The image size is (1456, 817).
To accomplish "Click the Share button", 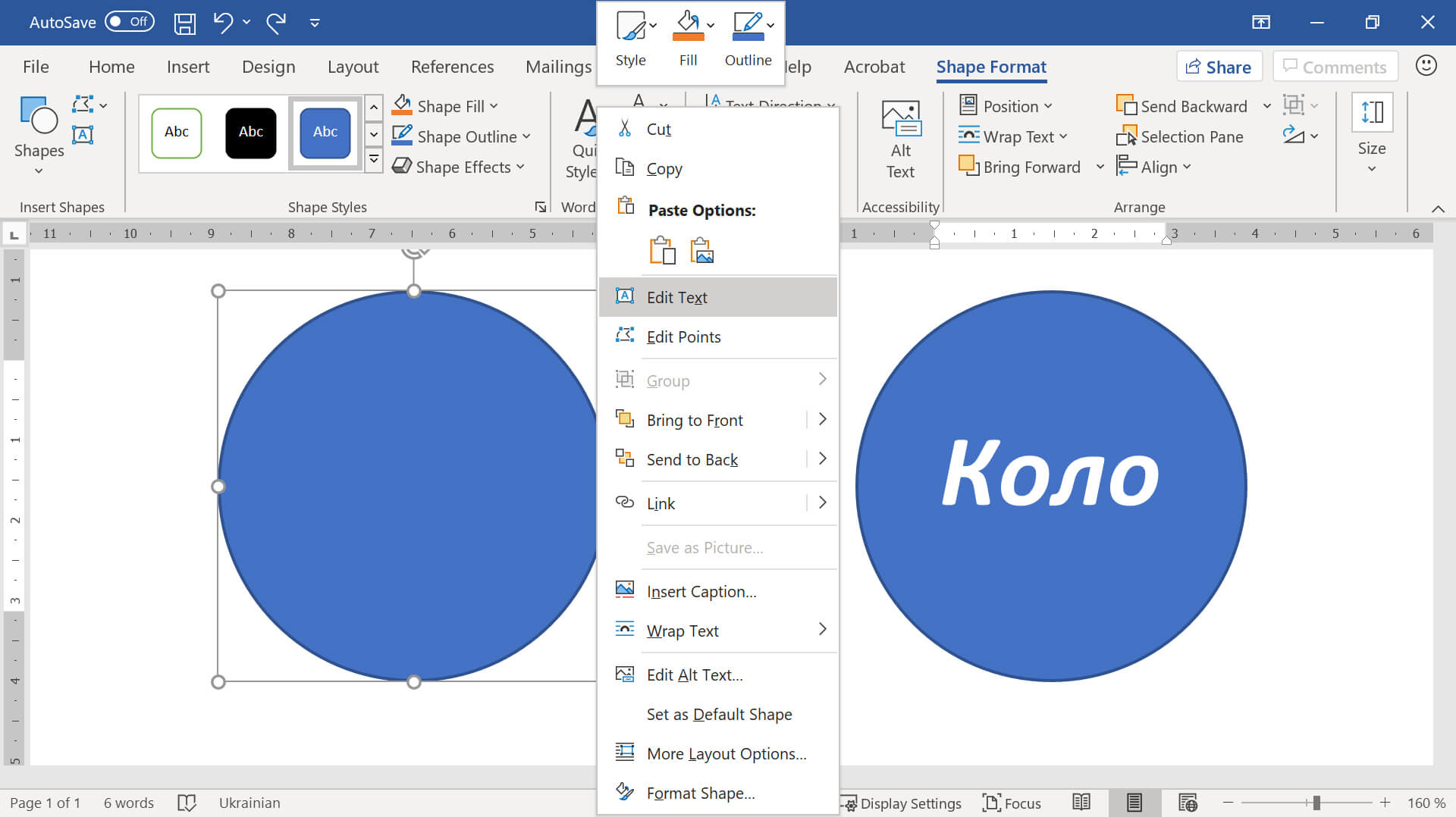I will [x=1219, y=67].
